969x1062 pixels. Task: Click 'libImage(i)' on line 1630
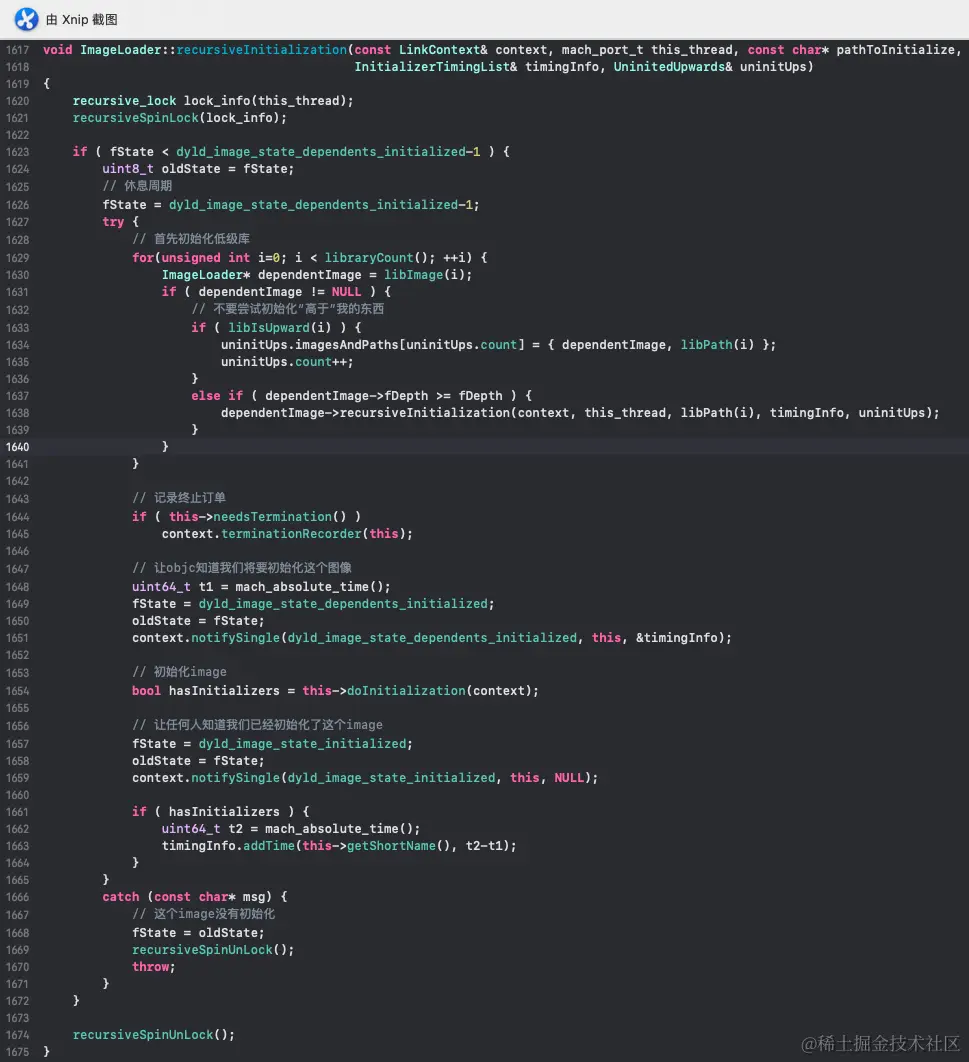click(x=424, y=275)
